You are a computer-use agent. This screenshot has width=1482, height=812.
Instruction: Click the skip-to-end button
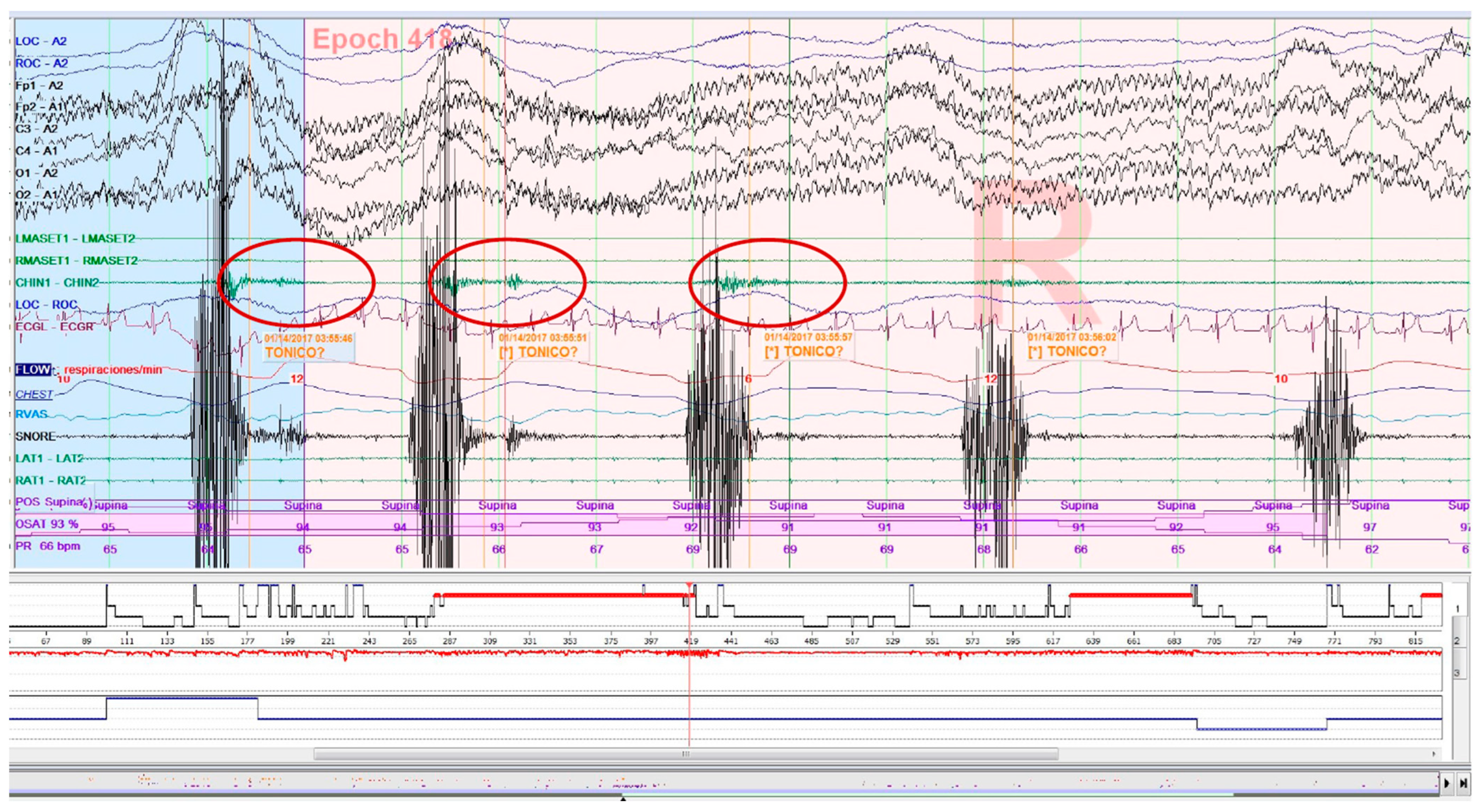(x=1464, y=783)
